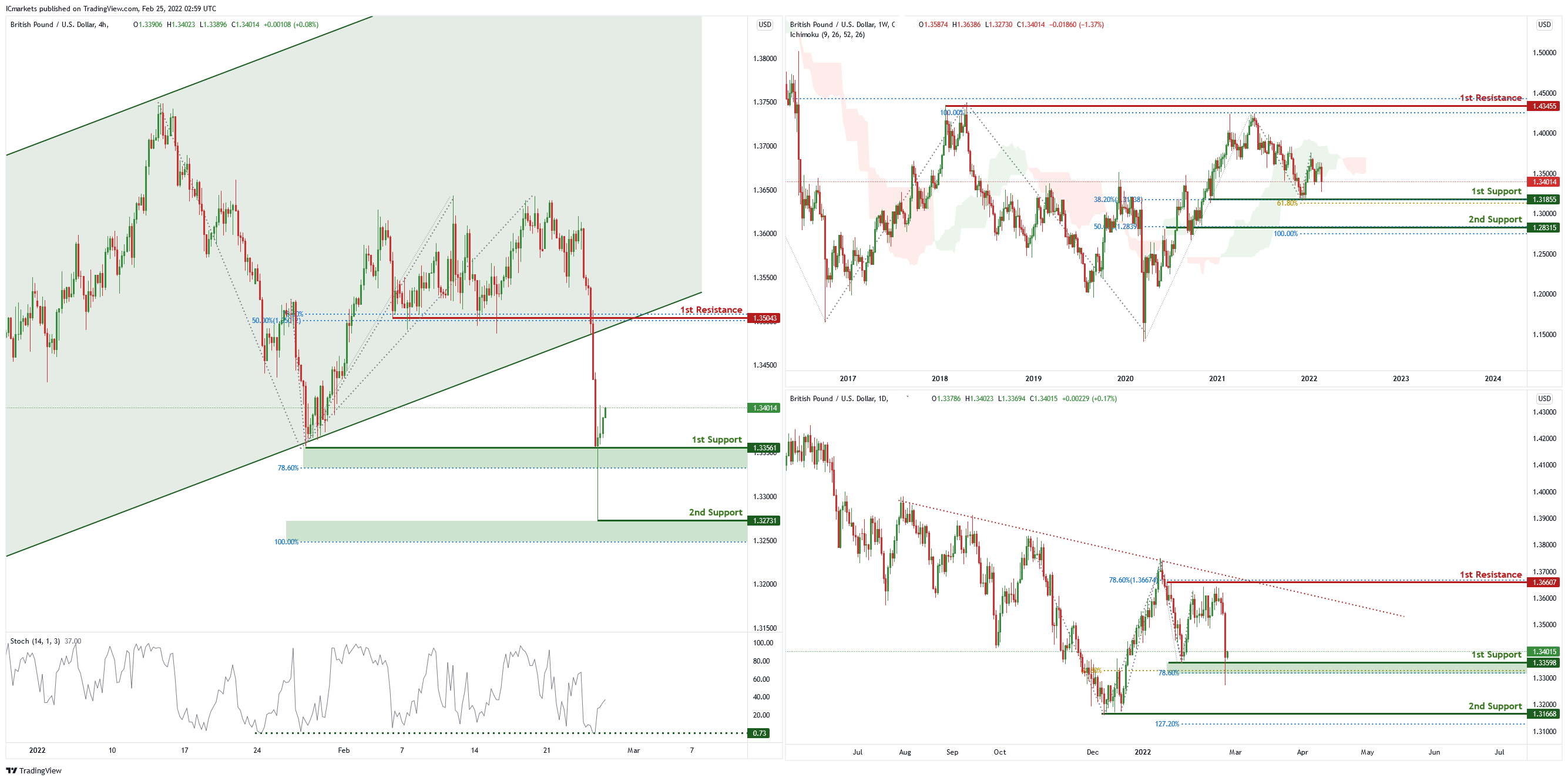Select the Stoch (14, 1, 3) indicator label

pyautogui.click(x=35, y=641)
